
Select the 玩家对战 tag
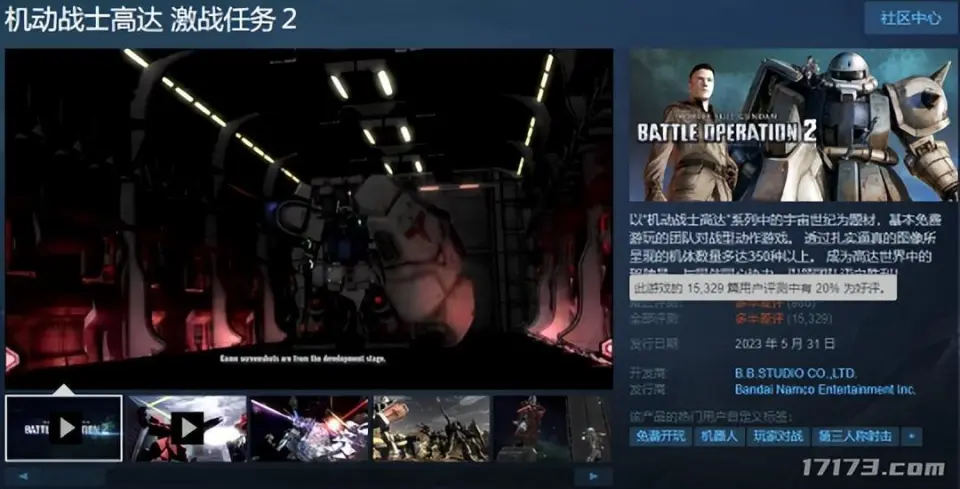pos(775,437)
